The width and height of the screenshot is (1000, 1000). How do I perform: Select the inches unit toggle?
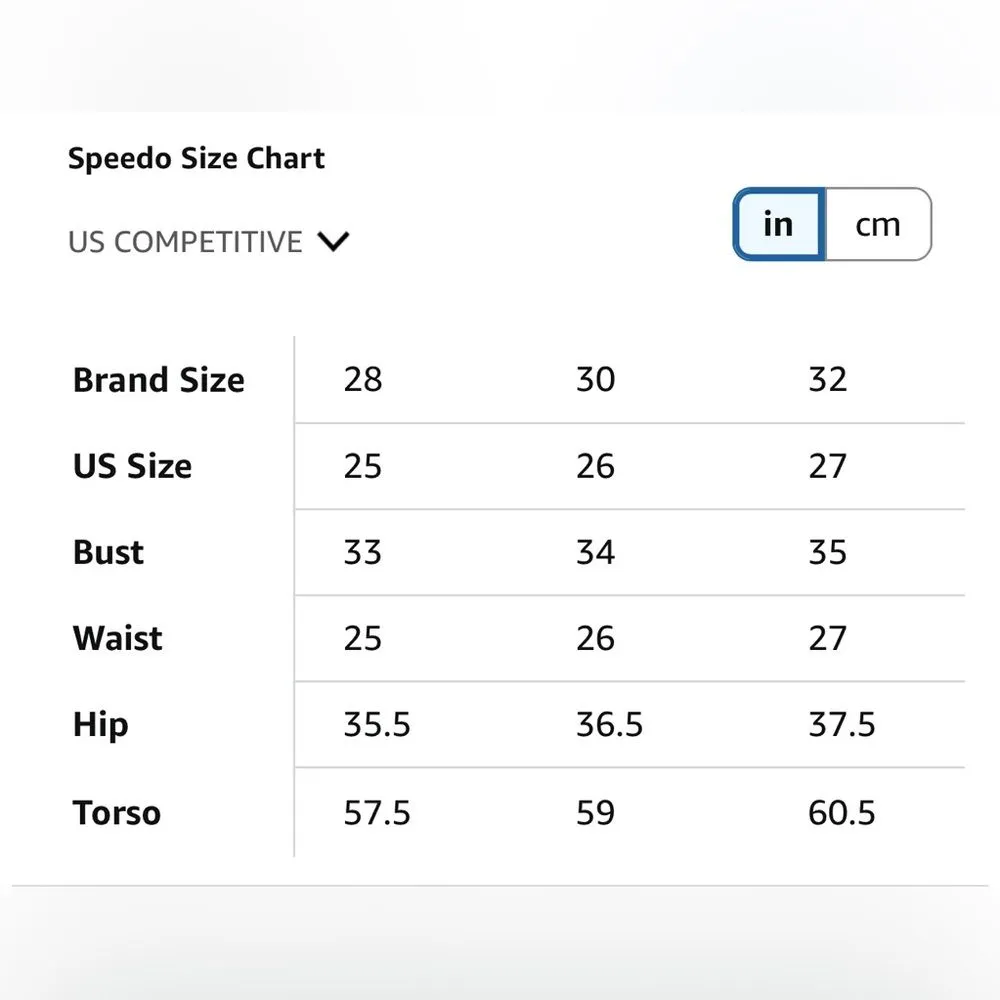point(778,225)
